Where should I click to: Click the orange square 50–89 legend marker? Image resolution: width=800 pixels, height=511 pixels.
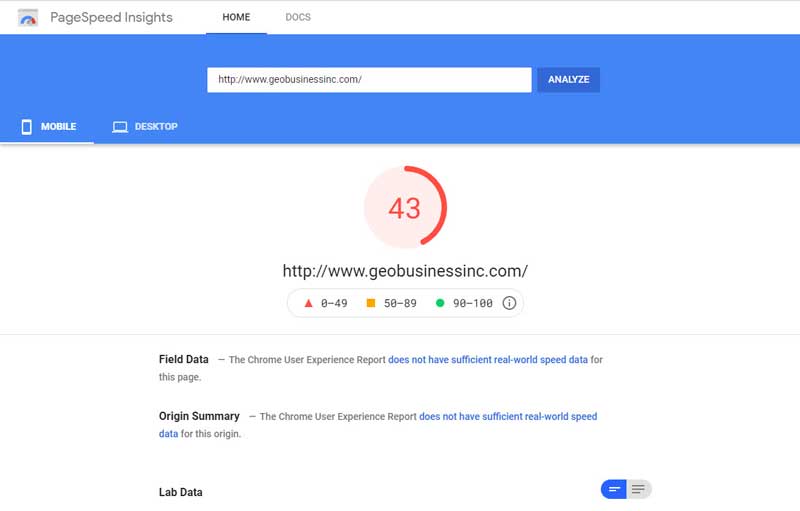pos(371,303)
